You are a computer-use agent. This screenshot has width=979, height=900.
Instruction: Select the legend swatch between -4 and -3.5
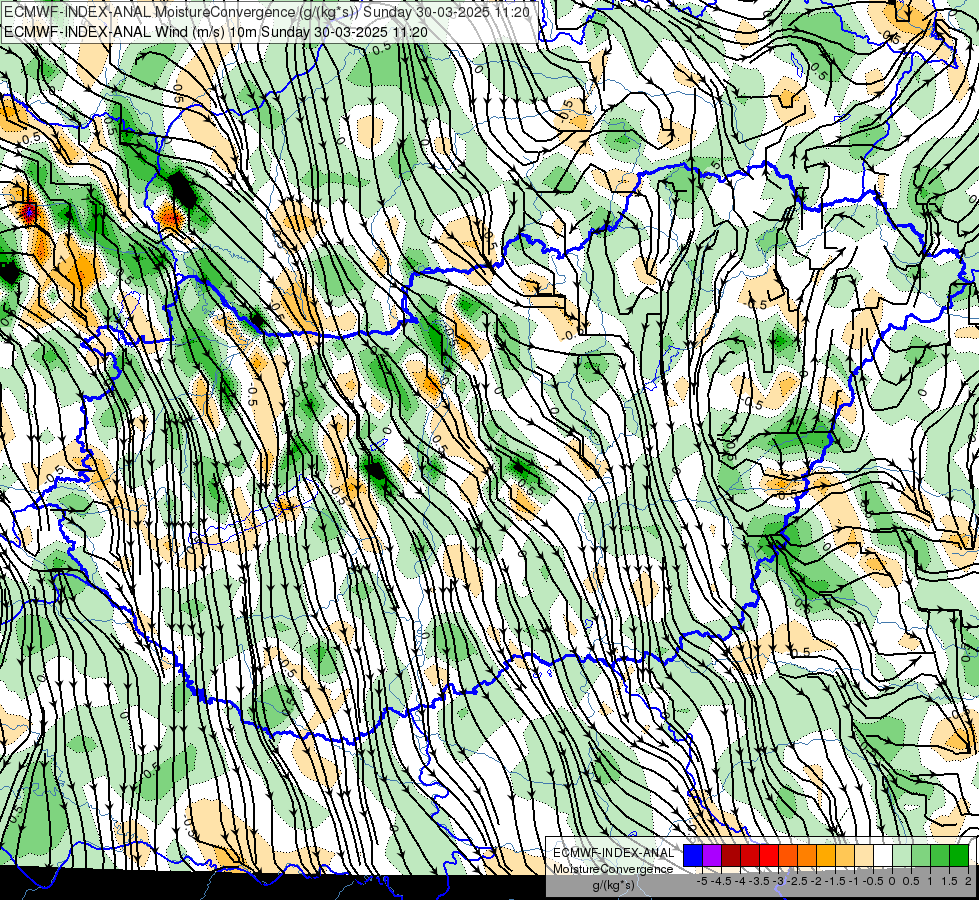pos(750,856)
